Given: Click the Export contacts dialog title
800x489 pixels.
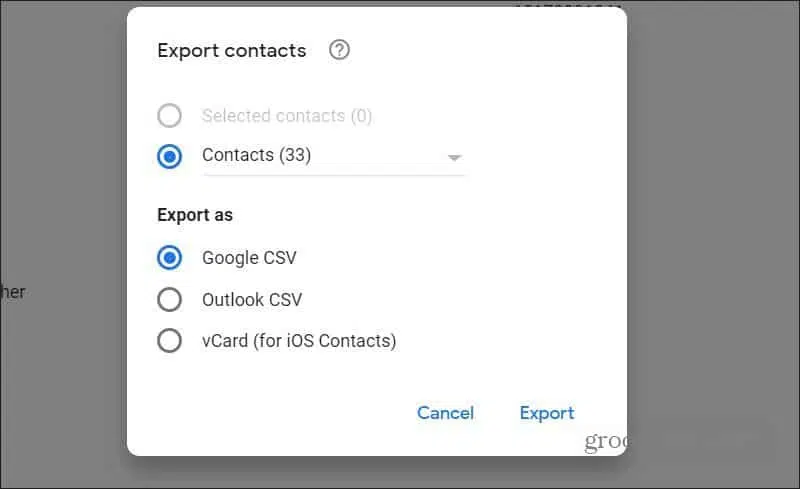Looking at the screenshot, I should [232, 51].
